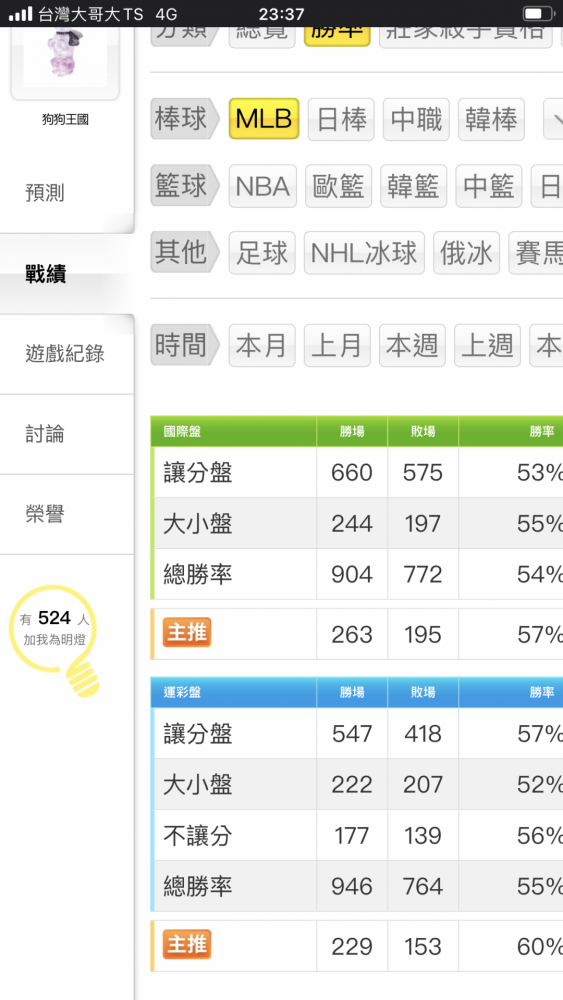Choose the 日棒 baseball filter

[x=341, y=119]
